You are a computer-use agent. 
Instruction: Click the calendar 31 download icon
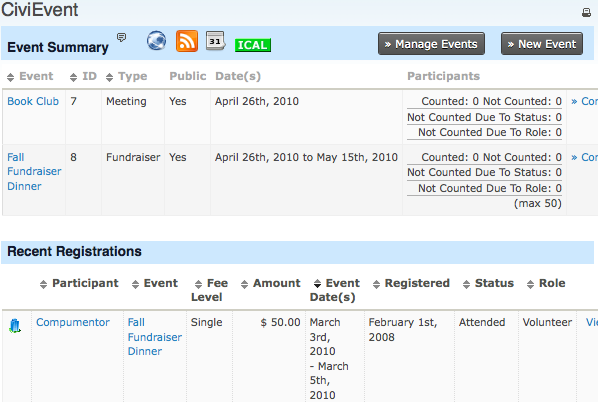(x=215, y=41)
